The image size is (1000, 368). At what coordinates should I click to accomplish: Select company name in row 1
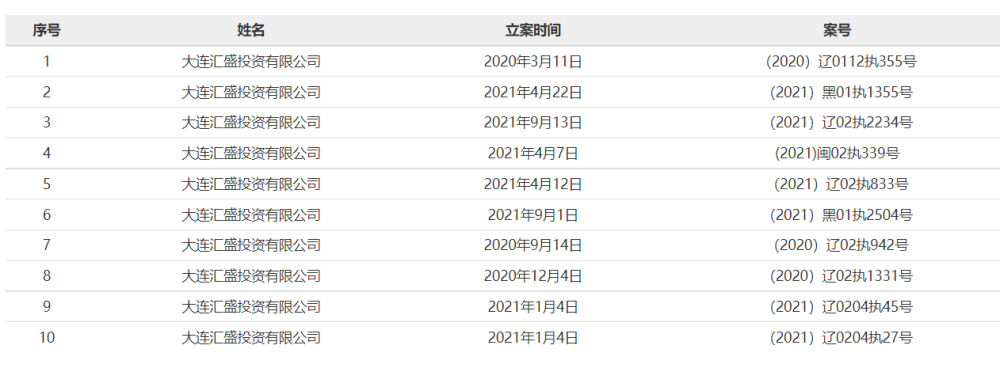[x=251, y=62]
